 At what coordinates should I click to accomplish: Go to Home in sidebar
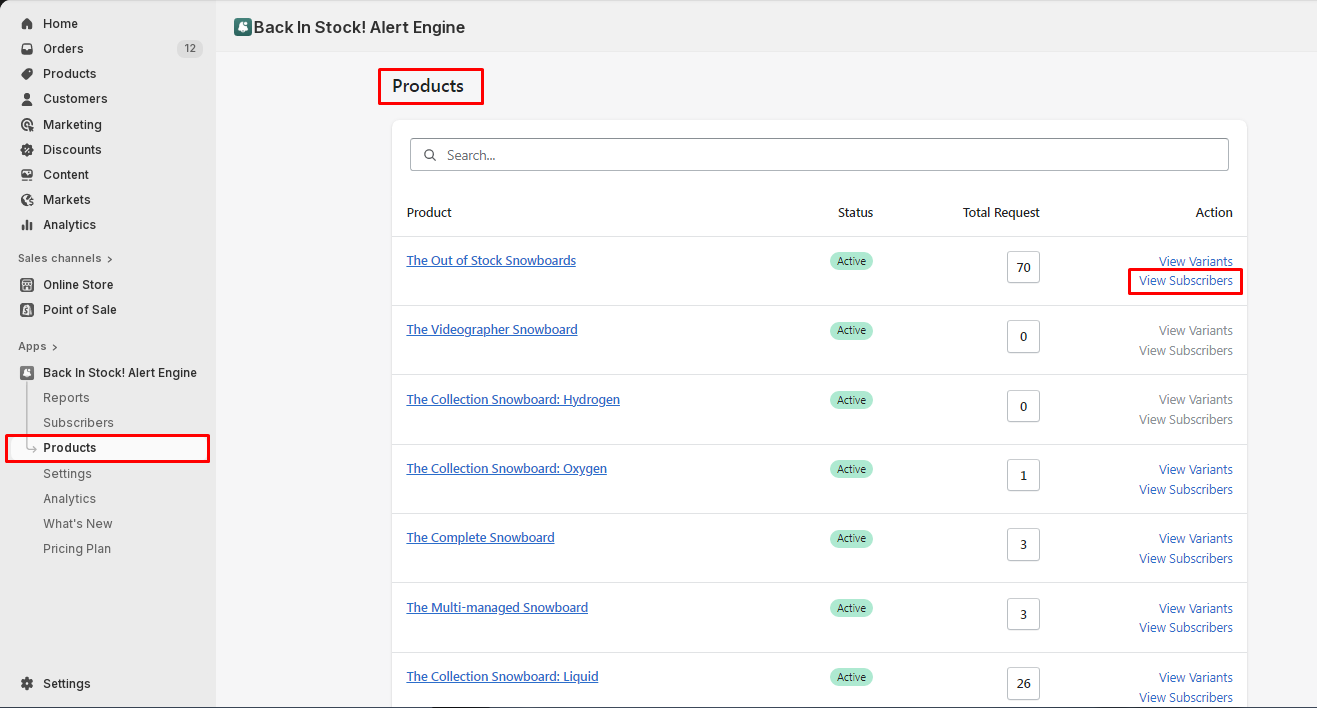click(x=60, y=23)
